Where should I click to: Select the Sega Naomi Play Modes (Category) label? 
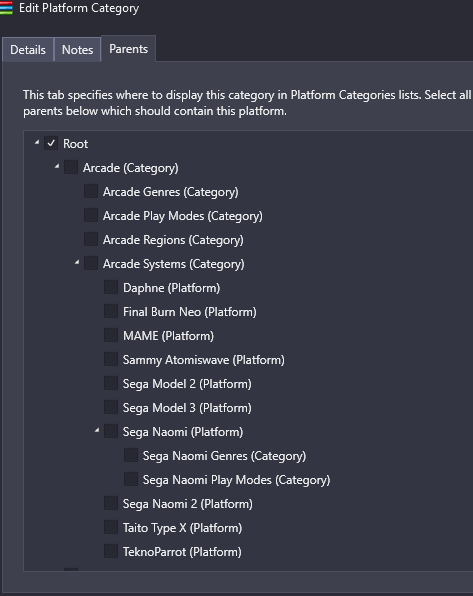[236, 480]
